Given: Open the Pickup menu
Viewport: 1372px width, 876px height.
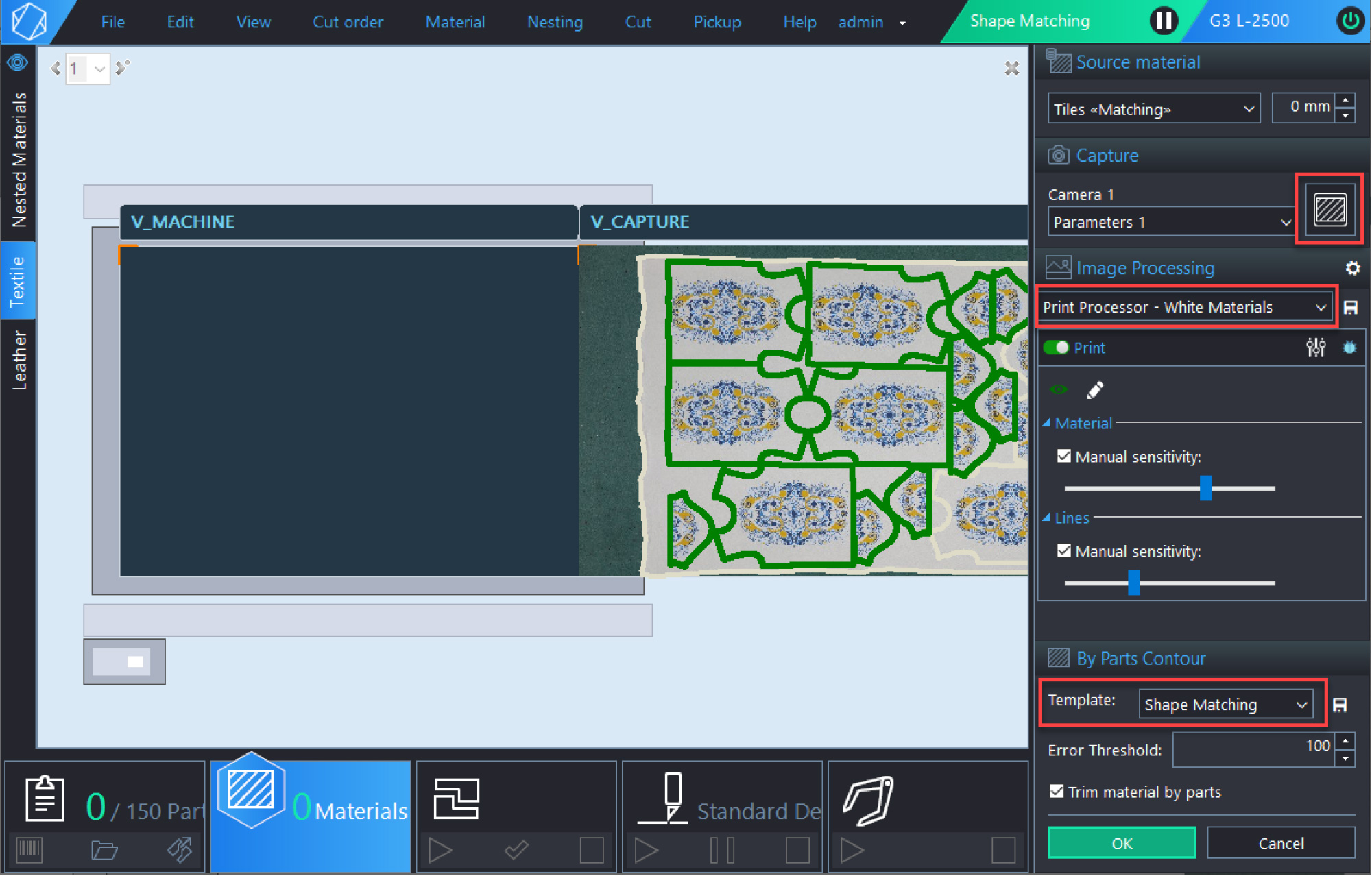Looking at the screenshot, I should tap(717, 22).
